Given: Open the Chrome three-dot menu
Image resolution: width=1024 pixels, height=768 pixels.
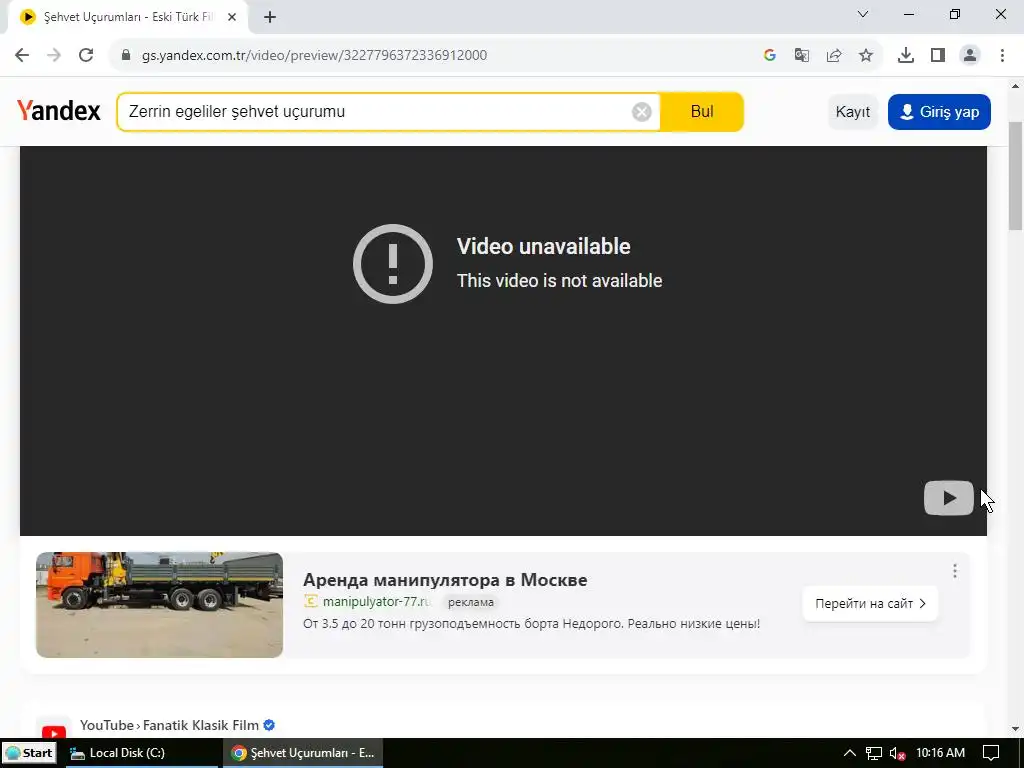Looking at the screenshot, I should point(1002,56).
